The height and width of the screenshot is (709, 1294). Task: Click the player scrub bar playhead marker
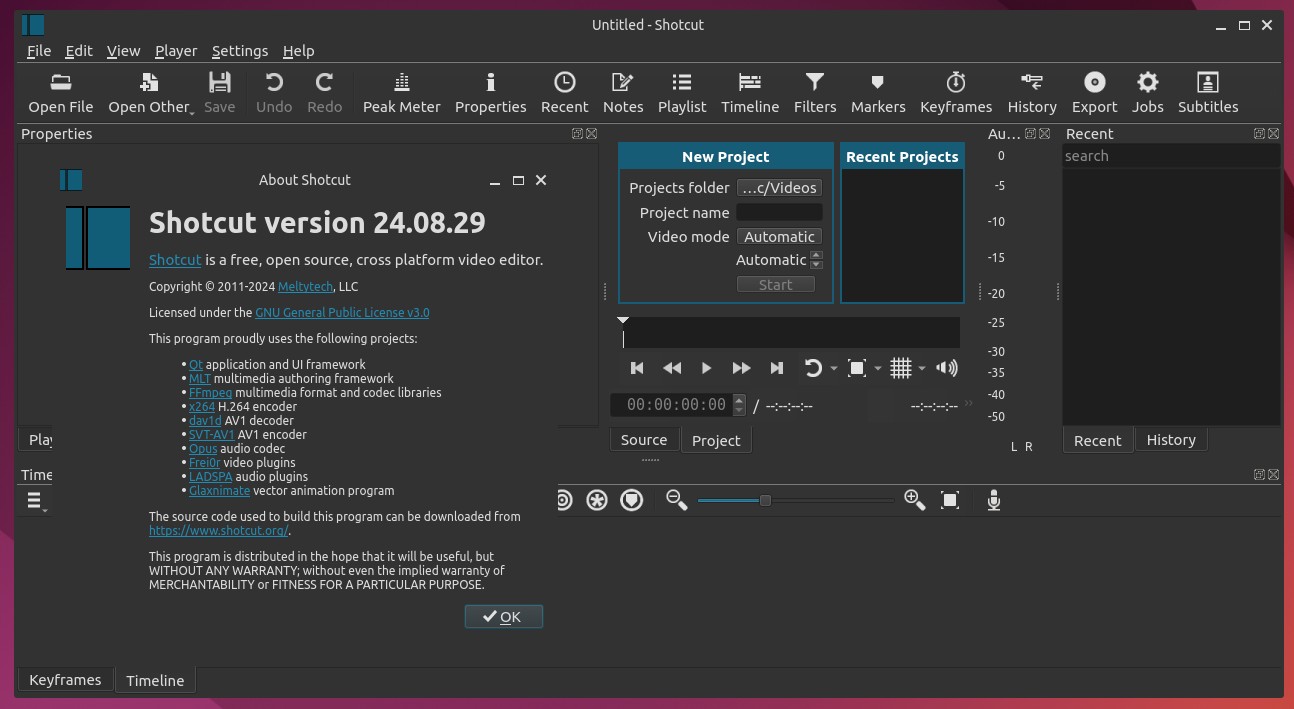pos(623,321)
